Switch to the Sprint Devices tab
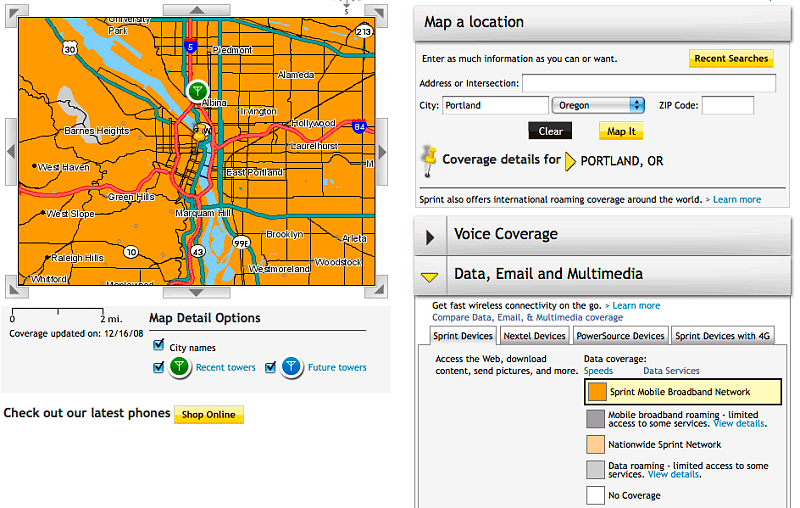Screen dimensions: 800x508 [463, 336]
